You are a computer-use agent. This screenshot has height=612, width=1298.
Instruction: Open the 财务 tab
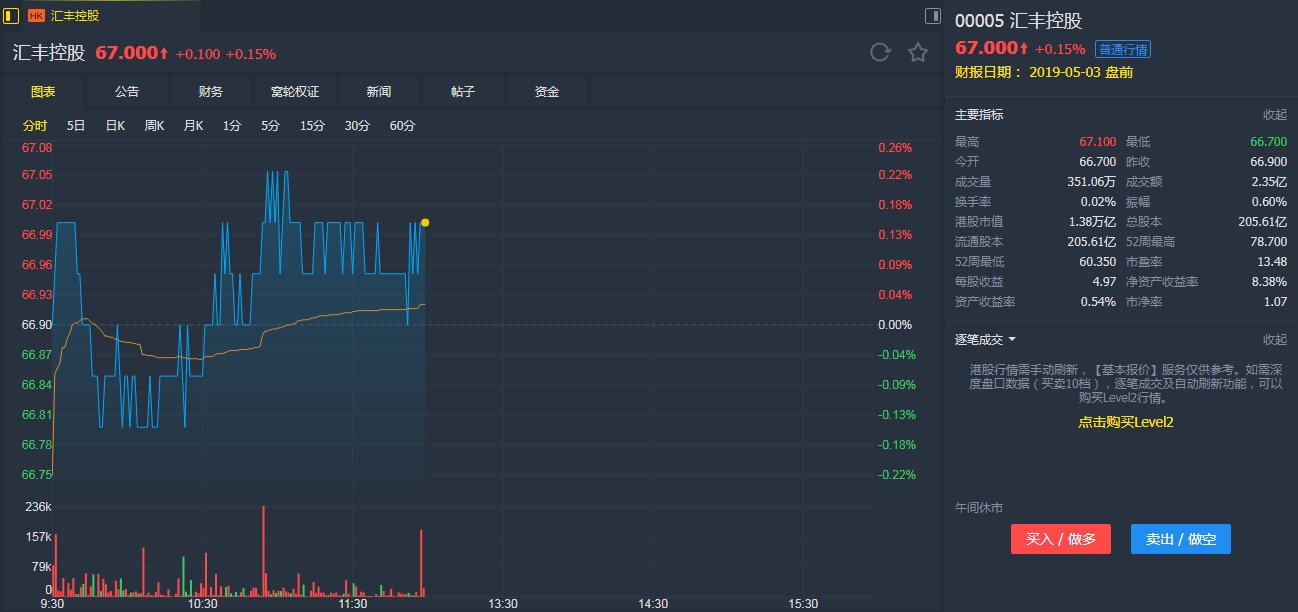pos(211,92)
